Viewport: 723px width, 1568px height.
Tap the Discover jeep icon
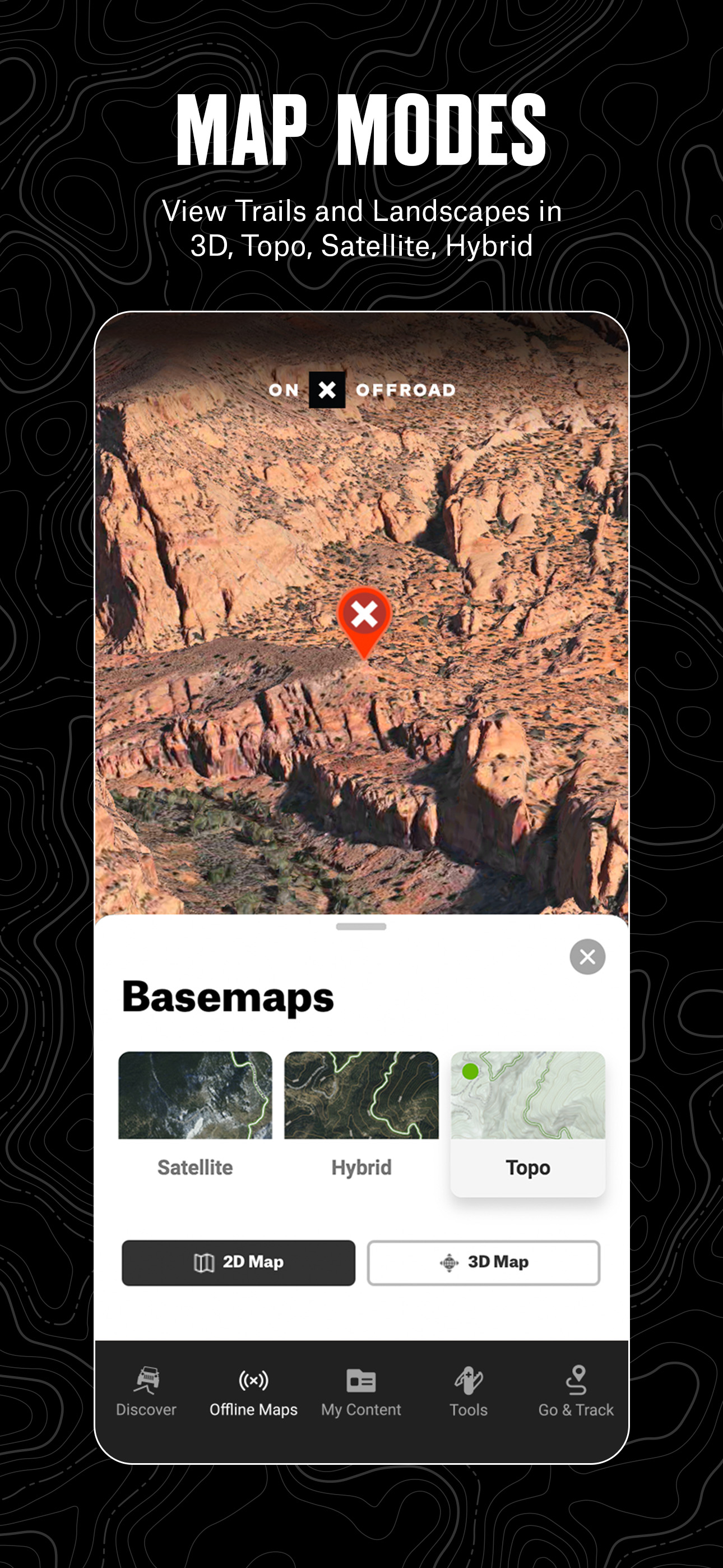147,1381
